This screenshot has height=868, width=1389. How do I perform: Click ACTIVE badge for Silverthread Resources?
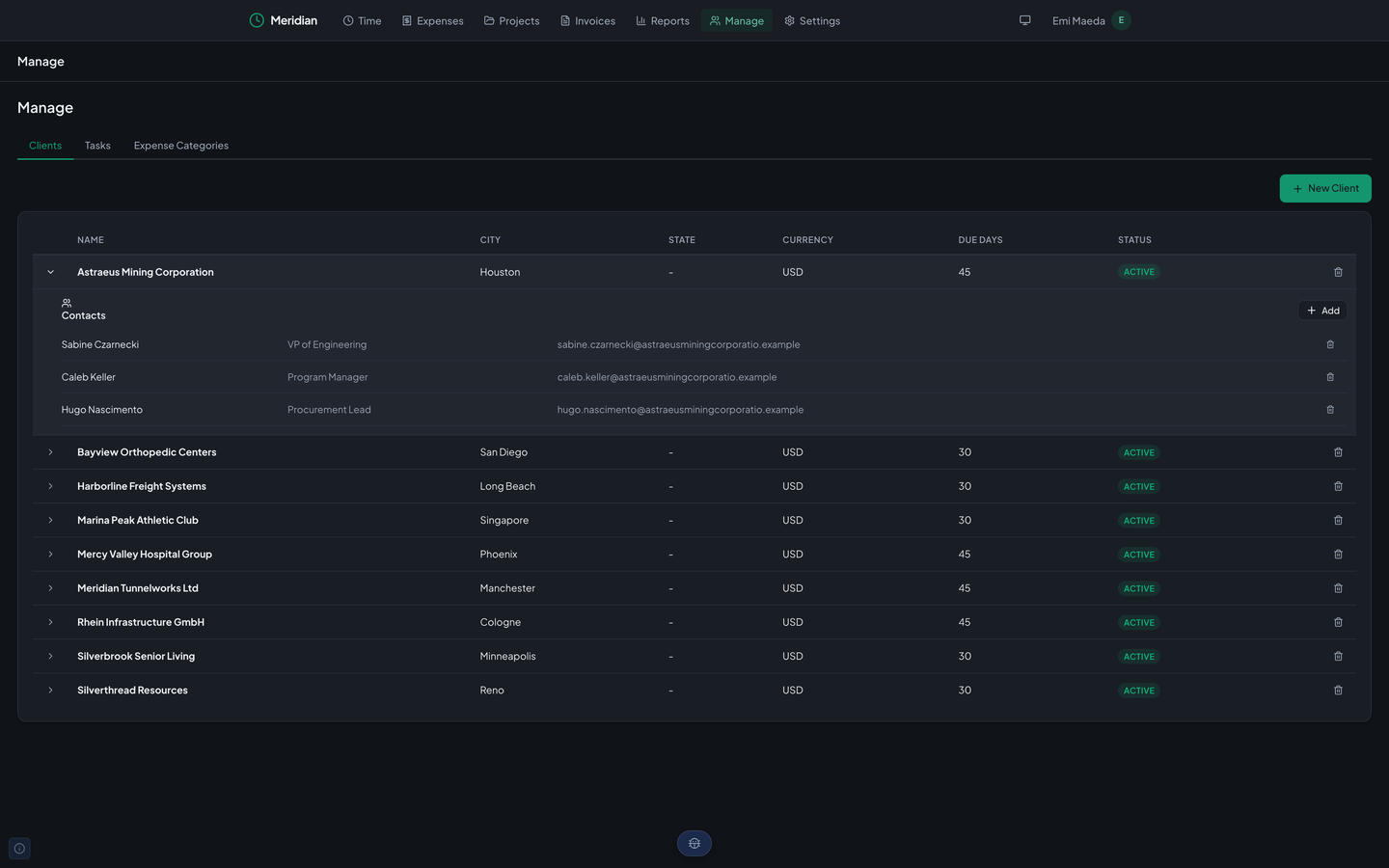click(1138, 691)
